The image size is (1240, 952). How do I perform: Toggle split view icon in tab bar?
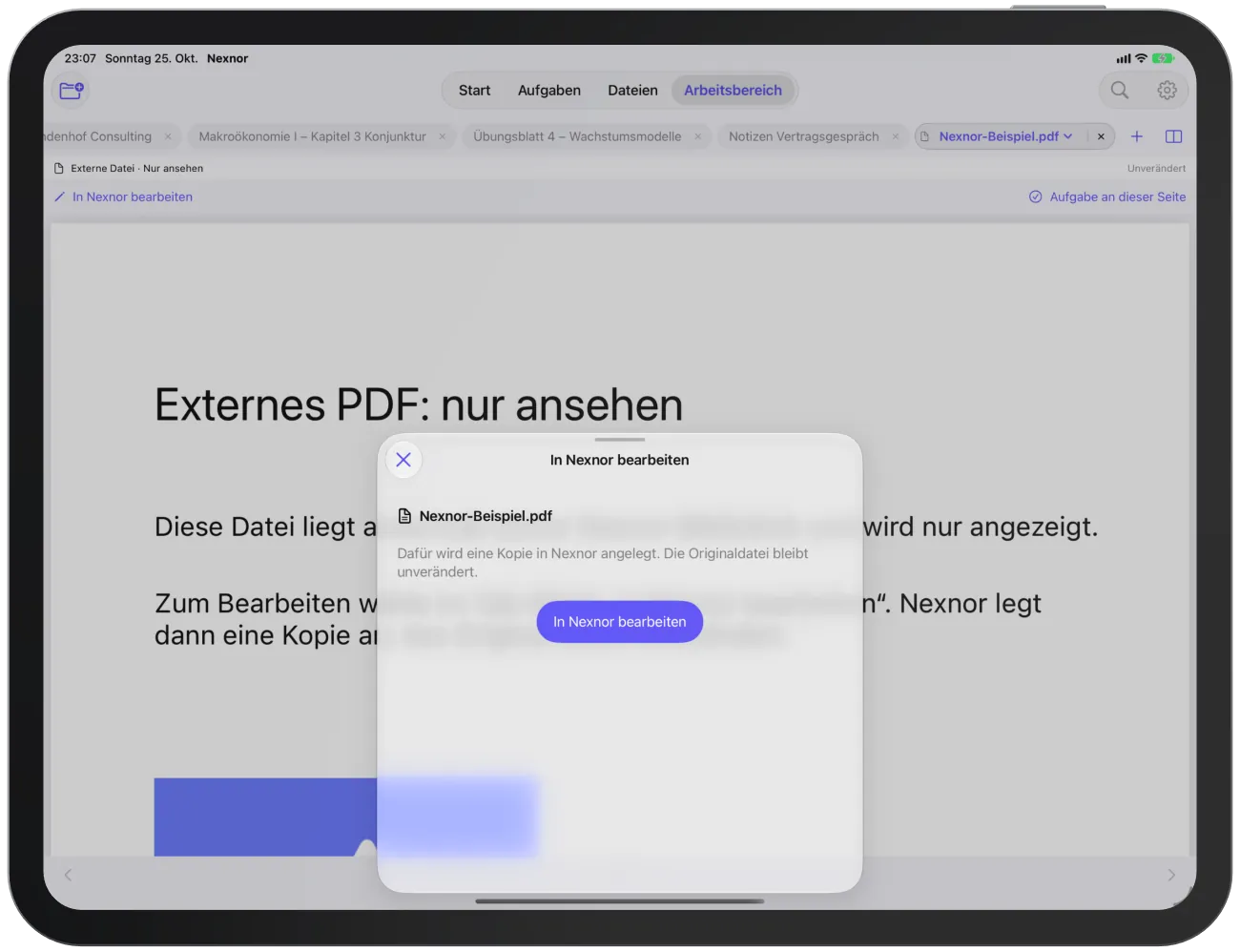click(1174, 136)
